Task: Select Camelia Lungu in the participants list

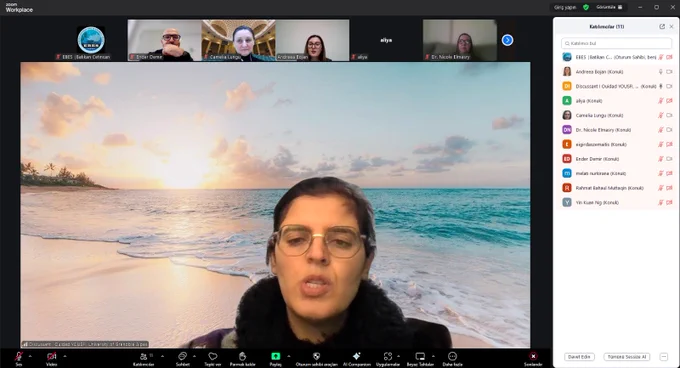Action: pos(616,115)
